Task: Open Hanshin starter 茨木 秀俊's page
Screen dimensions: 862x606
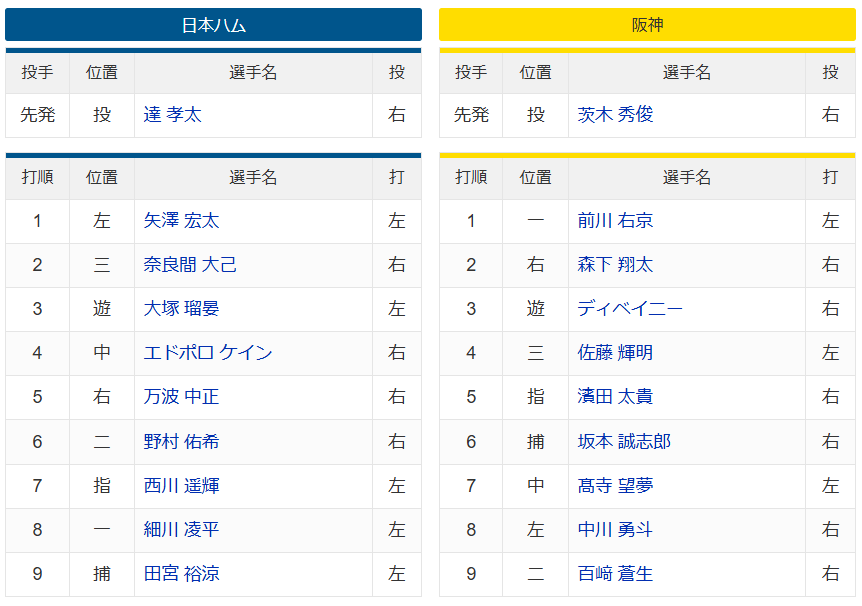Action: tap(616, 115)
